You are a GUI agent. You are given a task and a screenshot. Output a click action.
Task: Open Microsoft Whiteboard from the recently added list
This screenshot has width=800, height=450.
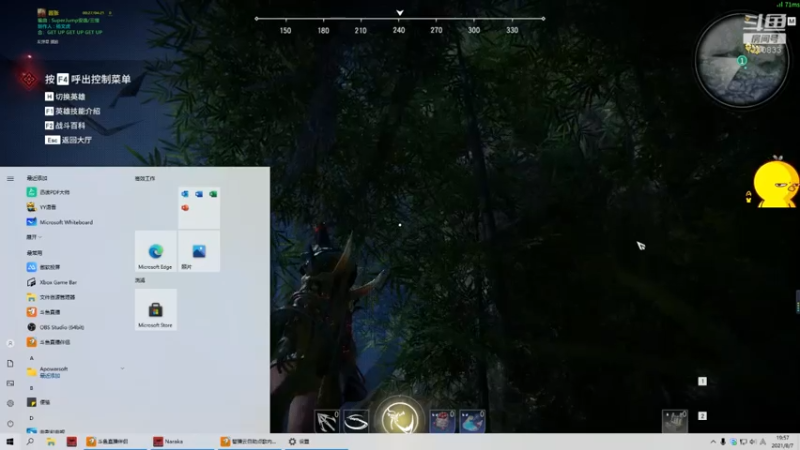60,222
